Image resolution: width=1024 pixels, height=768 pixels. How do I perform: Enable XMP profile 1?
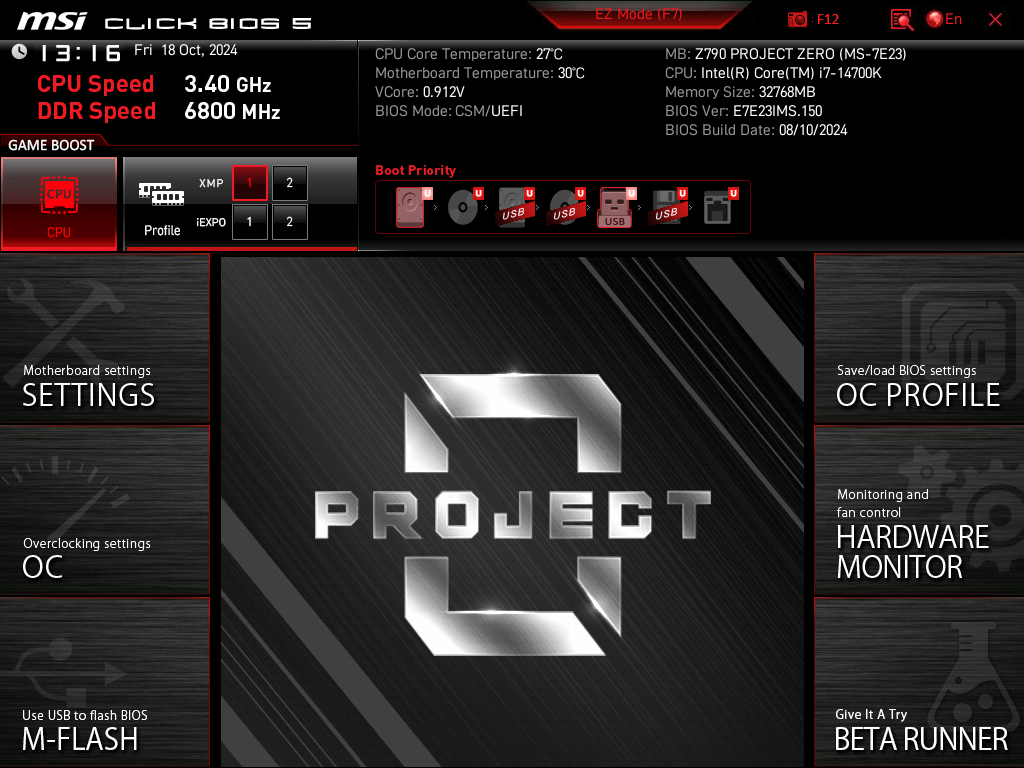coord(249,183)
